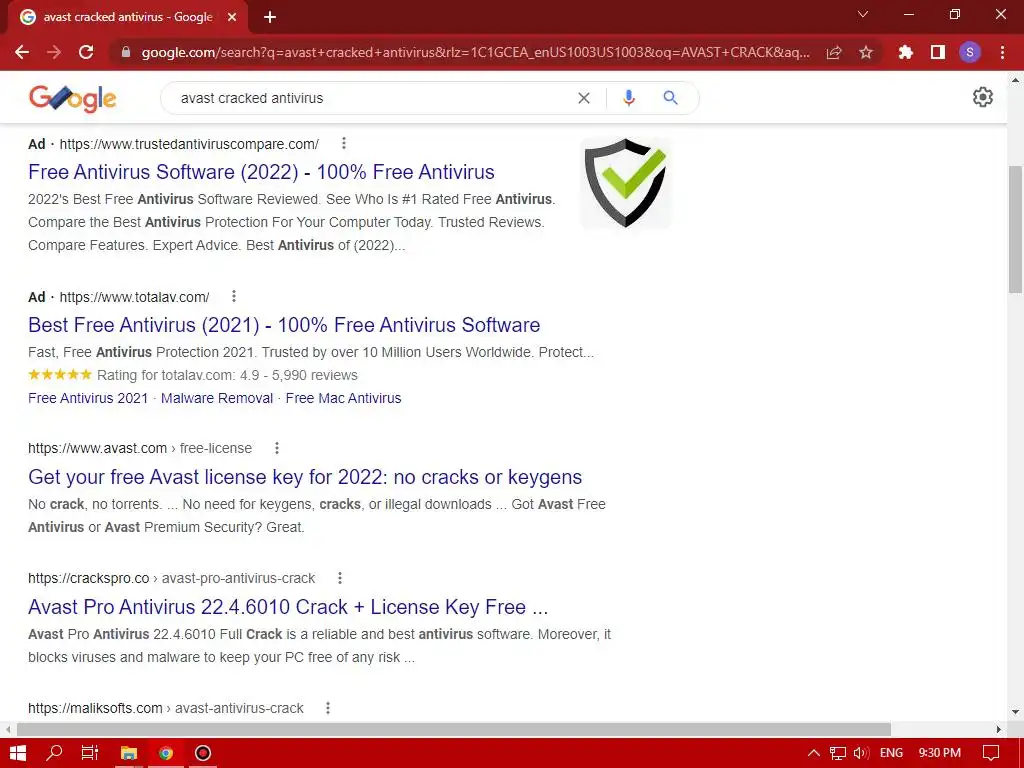The width and height of the screenshot is (1024, 768).
Task: Open Google quick settings gear
Action: [983, 97]
